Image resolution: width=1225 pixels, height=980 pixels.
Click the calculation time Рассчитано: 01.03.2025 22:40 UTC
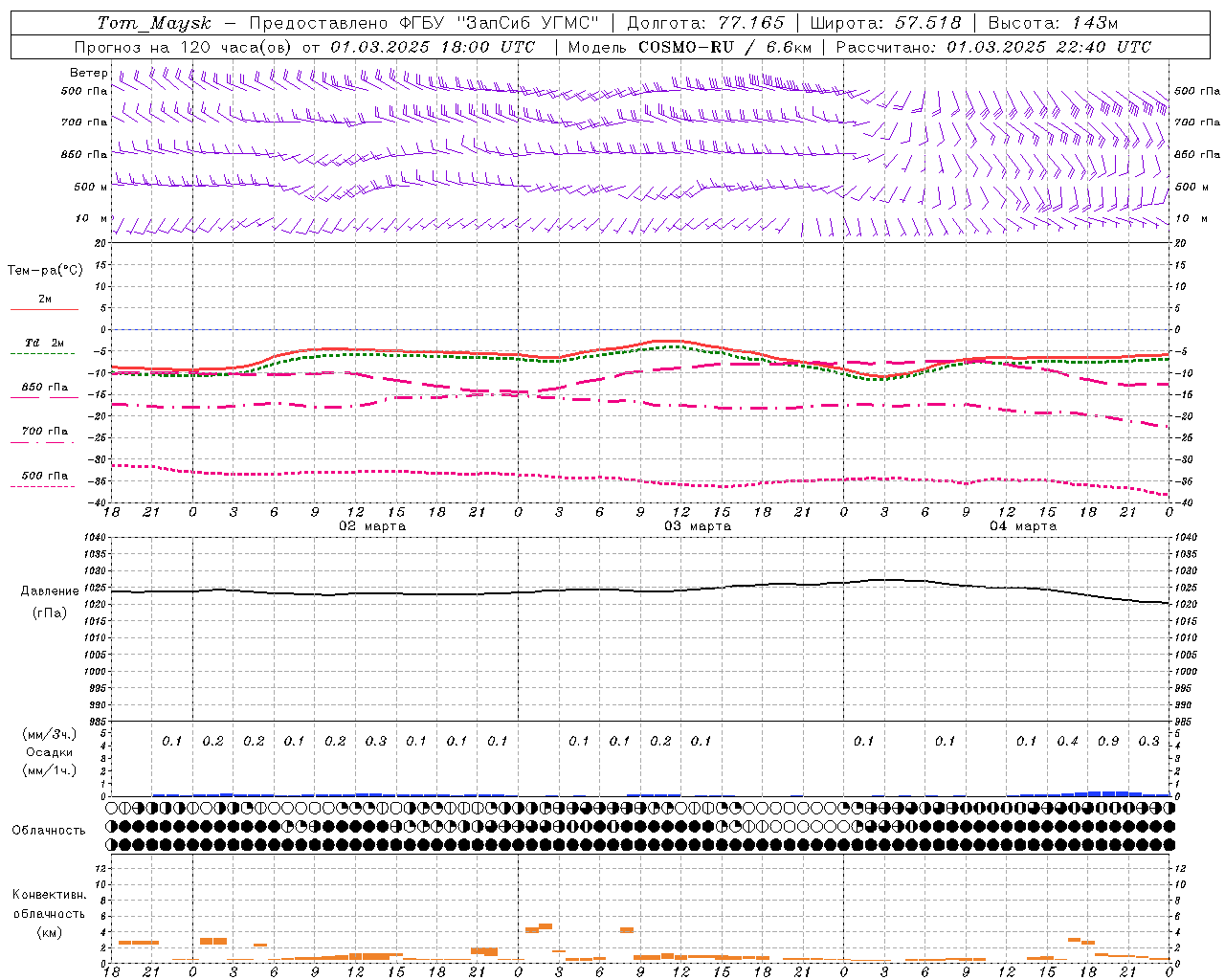click(993, 47)
